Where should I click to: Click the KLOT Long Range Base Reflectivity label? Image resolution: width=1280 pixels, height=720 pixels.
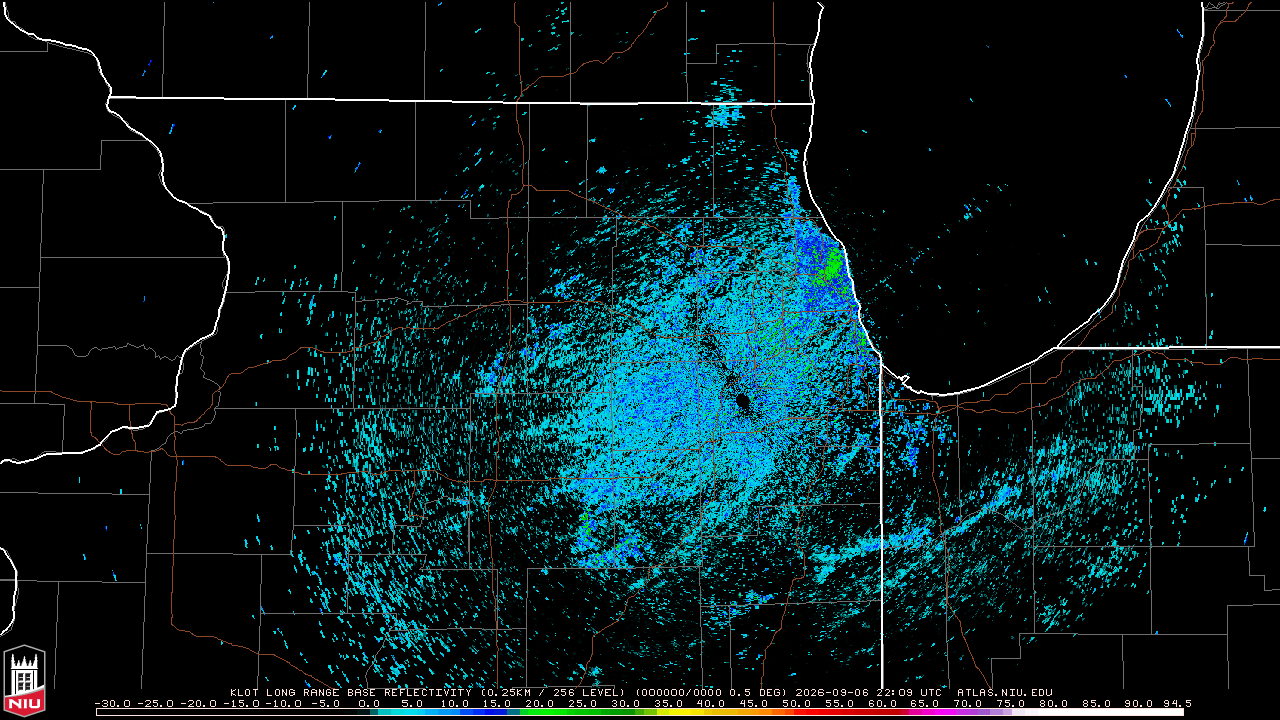point(352,692)
